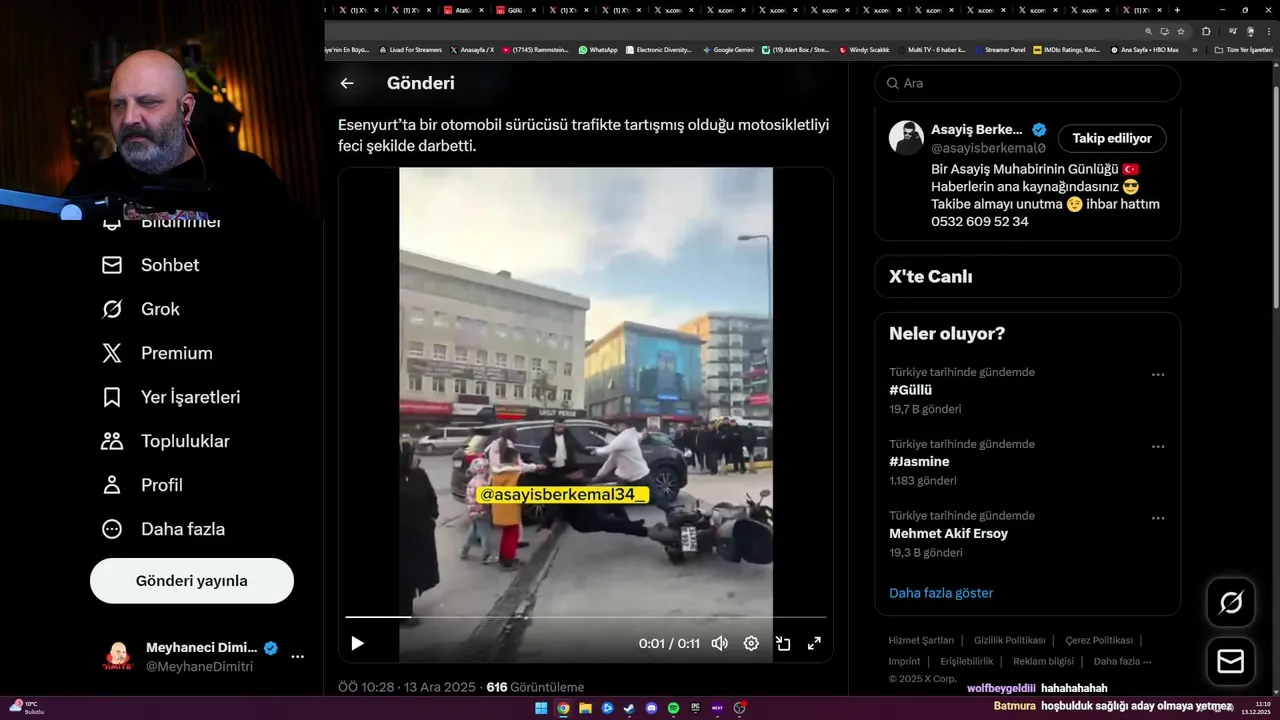Viewport: 1280px width, 720px height.
Task: Open Profil page
Action: (x=142, y=485)
